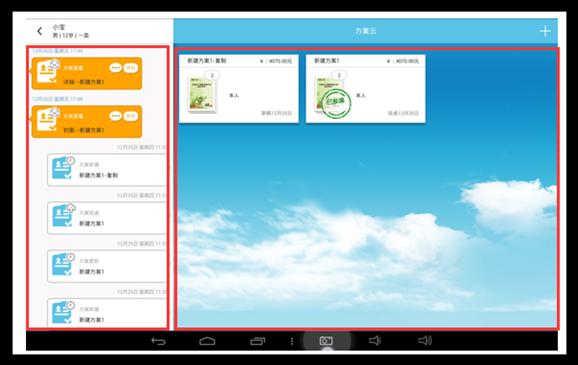This screenshot has height=365, width=578.
Task: Open the 新建方案1 plan card with stamp
Action: [365, 89]
